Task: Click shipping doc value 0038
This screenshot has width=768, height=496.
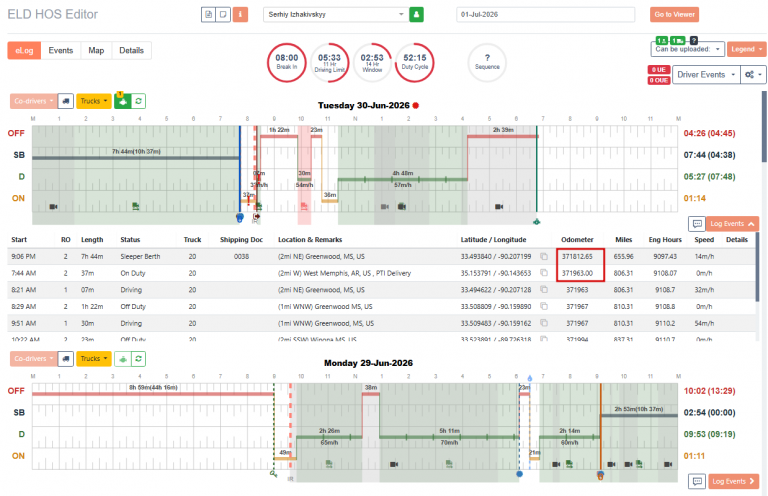Action: click(241, 256)
